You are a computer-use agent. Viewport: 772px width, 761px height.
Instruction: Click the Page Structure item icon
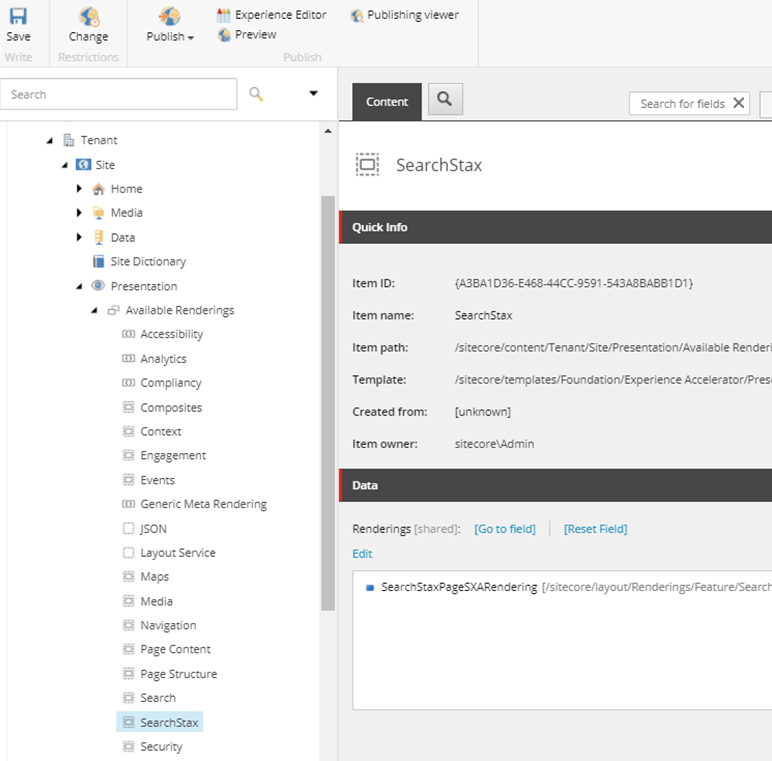pyautogui.click(x=129, y=674)
